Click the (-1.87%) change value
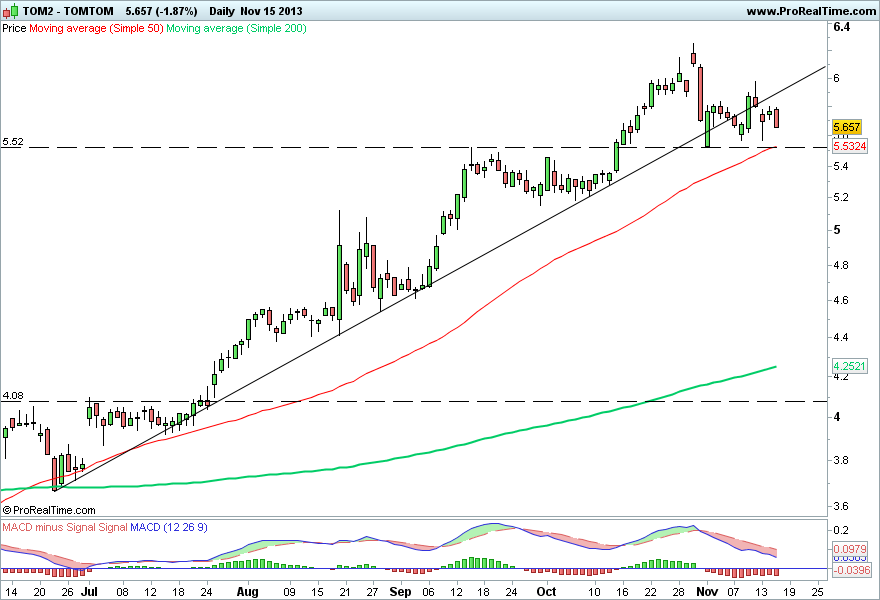The height and width of the screenshot is (600, 880). click(x=177, y=11)
